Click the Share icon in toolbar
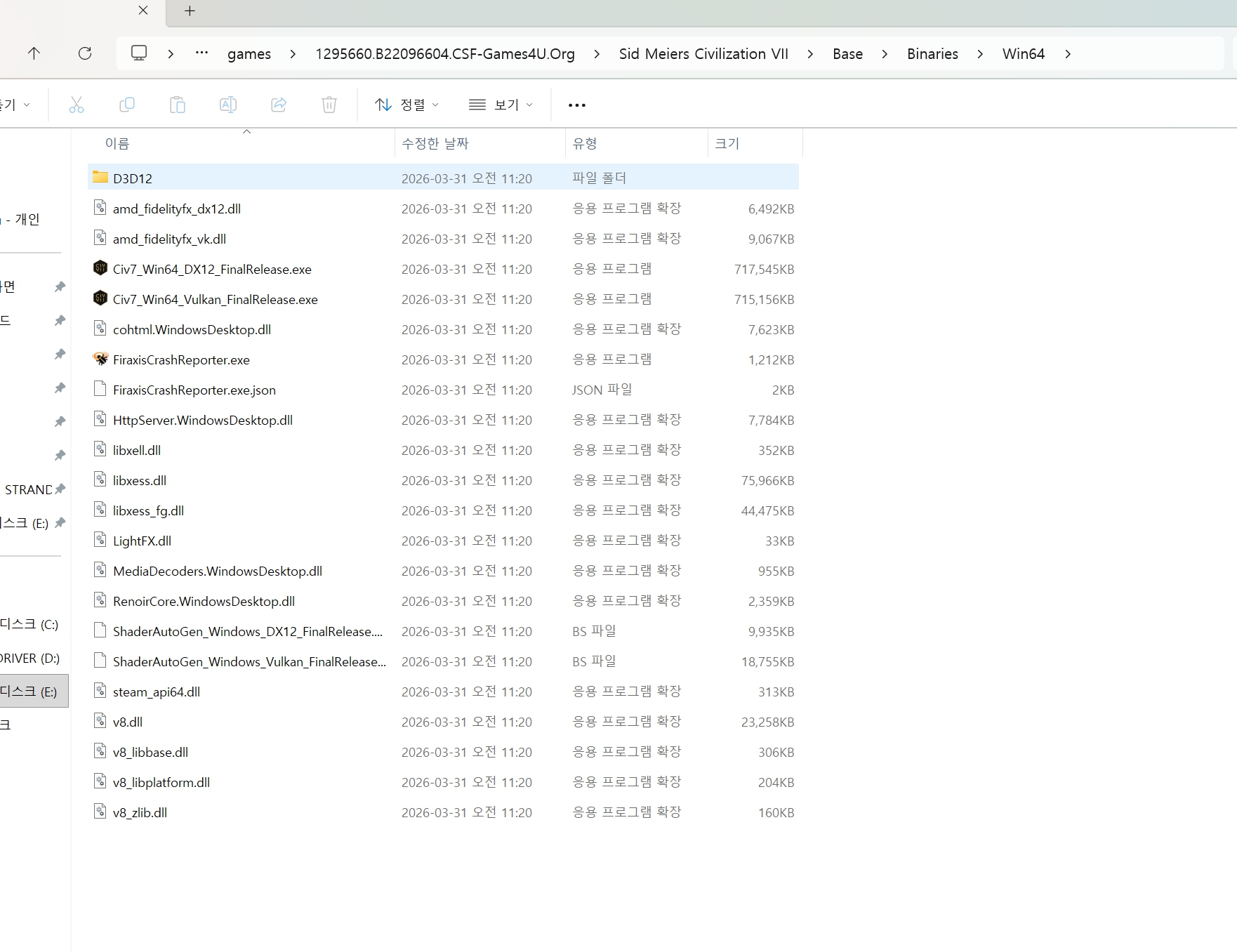This screenshot has height=952, width=1237. (x=279, y=105)
